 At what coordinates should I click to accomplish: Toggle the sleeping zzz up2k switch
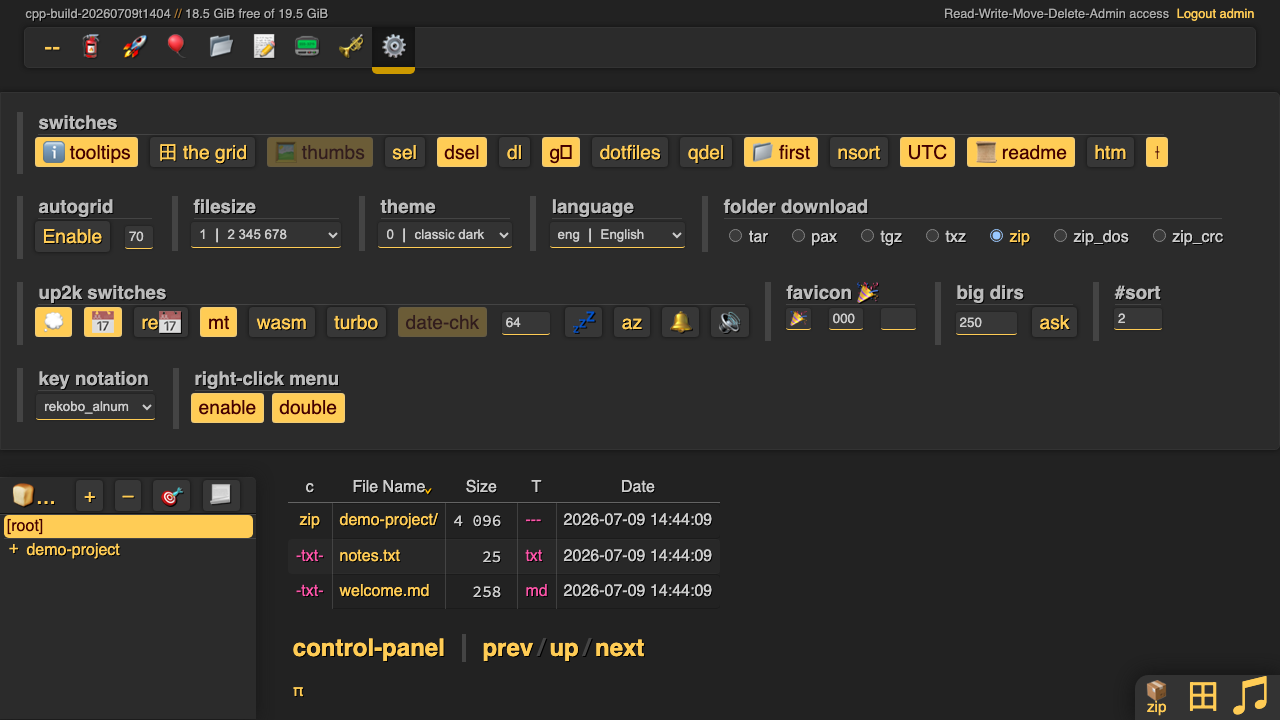coord(583,322)
